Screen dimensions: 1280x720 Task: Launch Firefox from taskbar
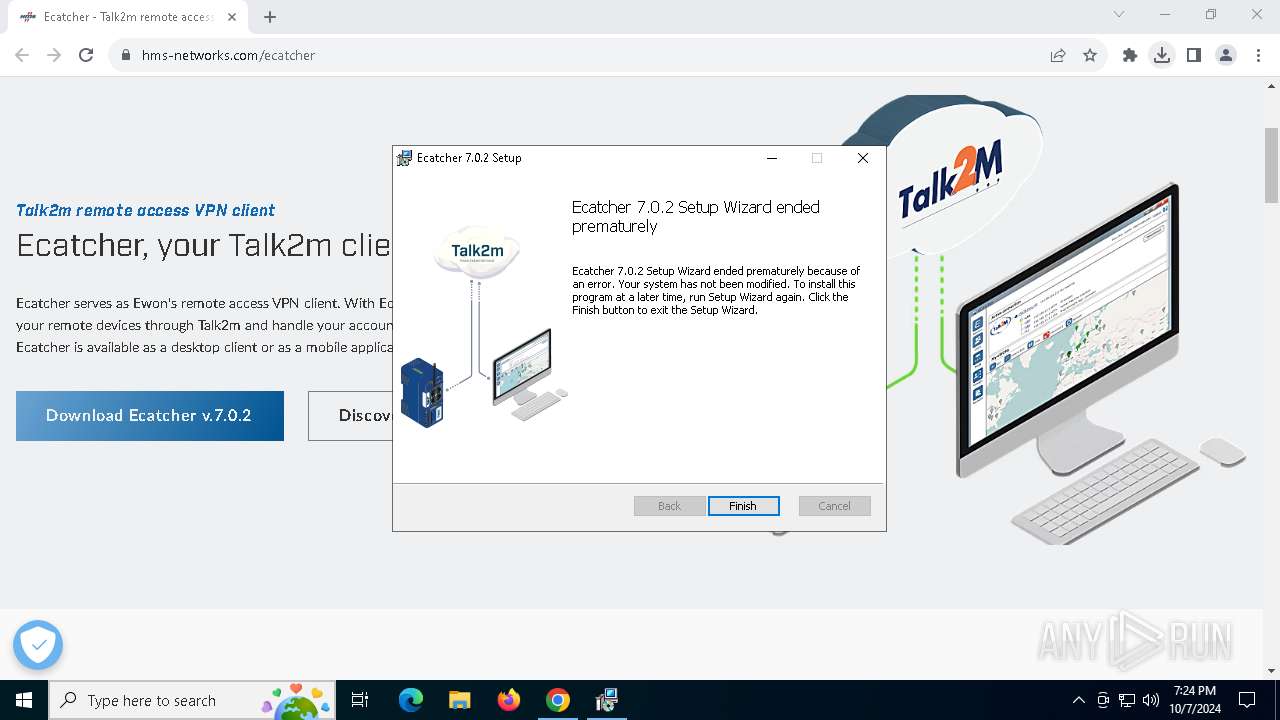pos(509,700)
